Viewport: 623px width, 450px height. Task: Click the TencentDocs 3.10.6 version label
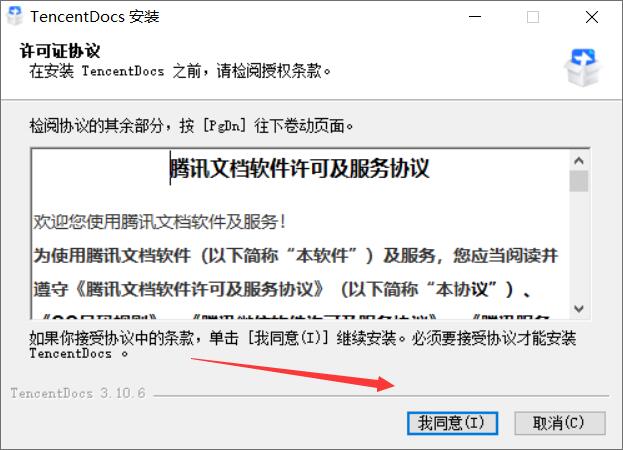click(78, 393)
